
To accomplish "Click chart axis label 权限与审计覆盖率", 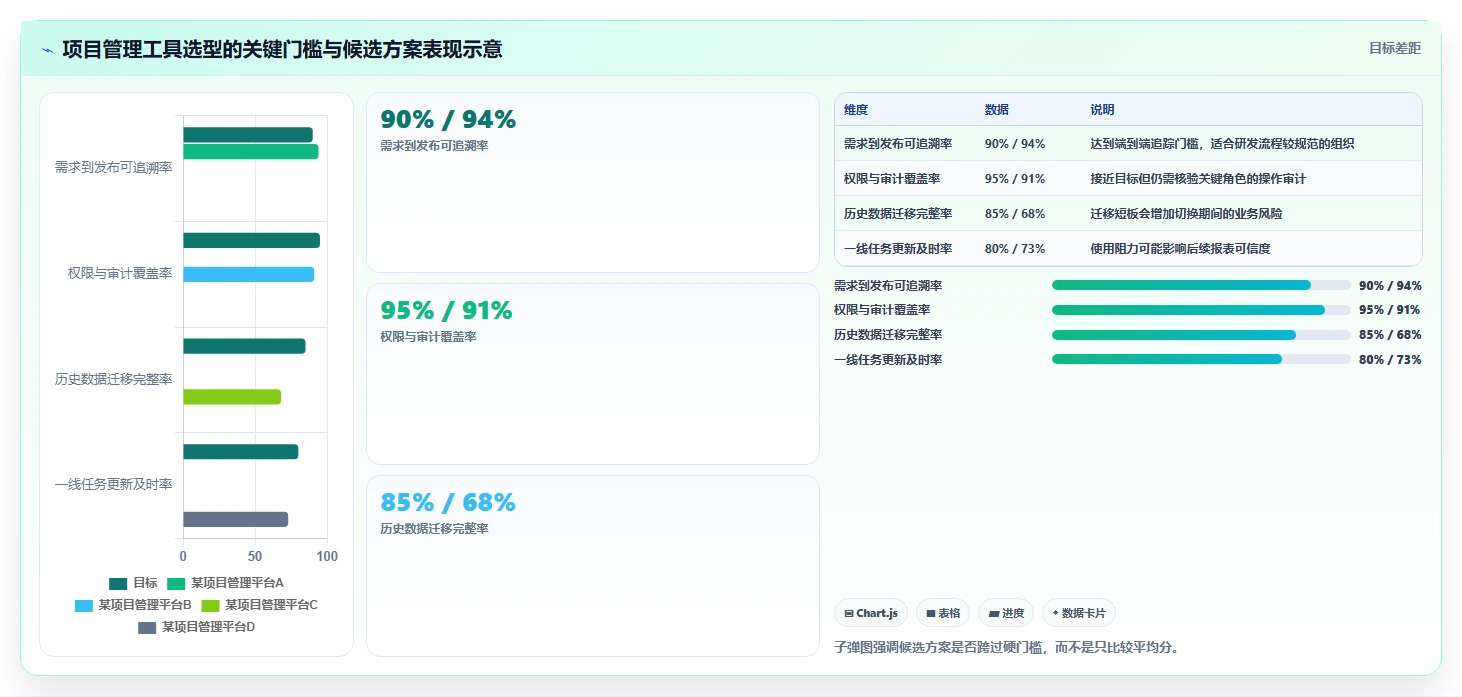I will [120, 274].
